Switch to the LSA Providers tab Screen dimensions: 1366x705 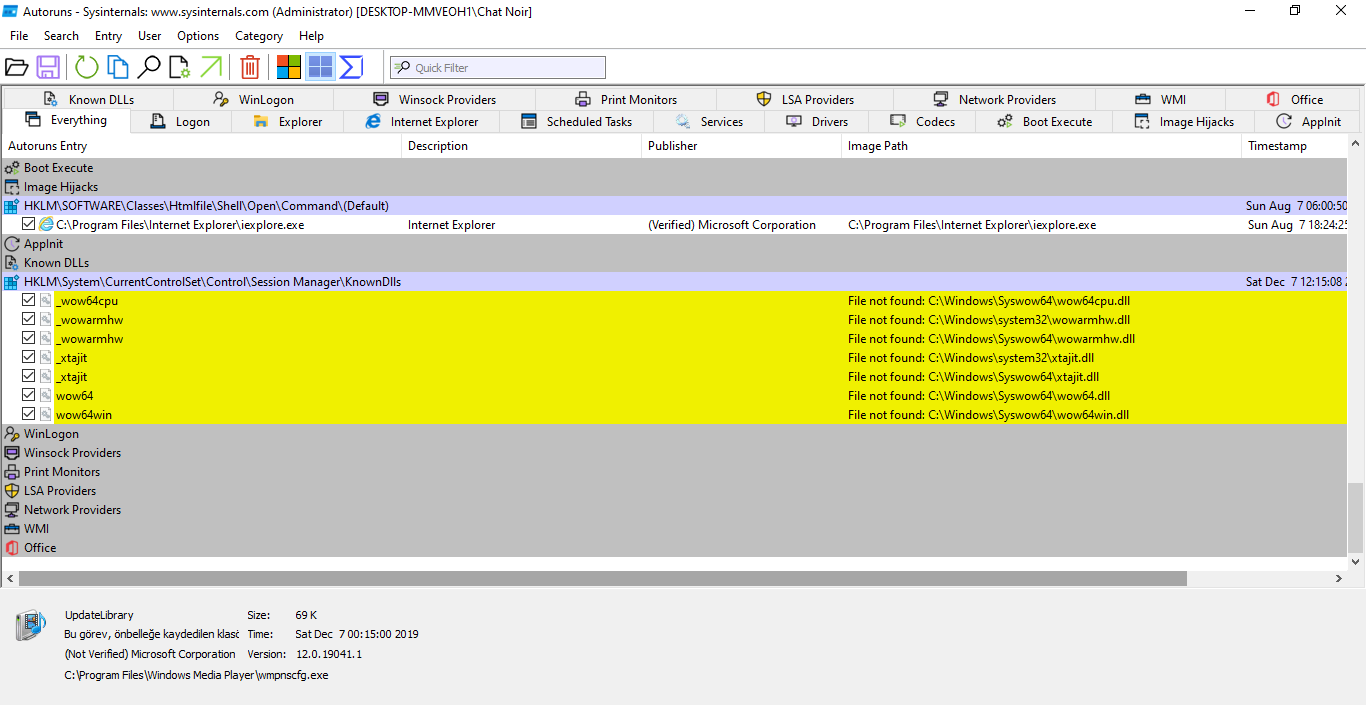(x=805, y=99)
